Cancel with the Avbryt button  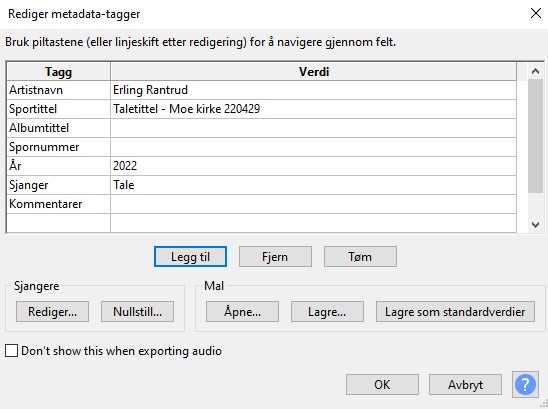click(465, 385)
